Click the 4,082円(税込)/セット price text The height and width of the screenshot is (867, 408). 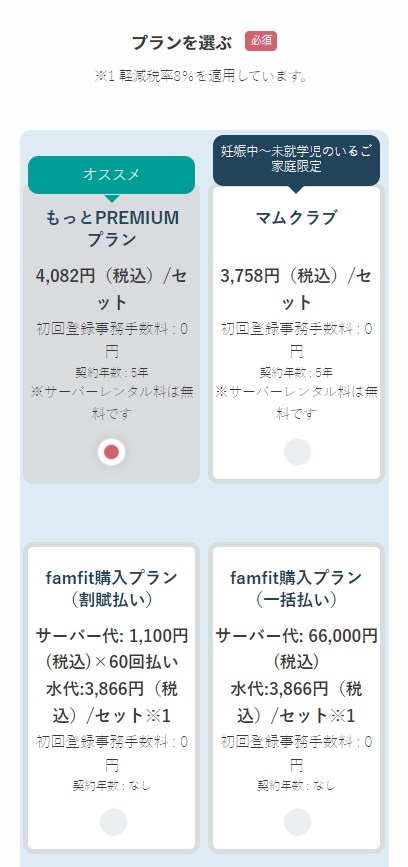[x=112, y=289]
